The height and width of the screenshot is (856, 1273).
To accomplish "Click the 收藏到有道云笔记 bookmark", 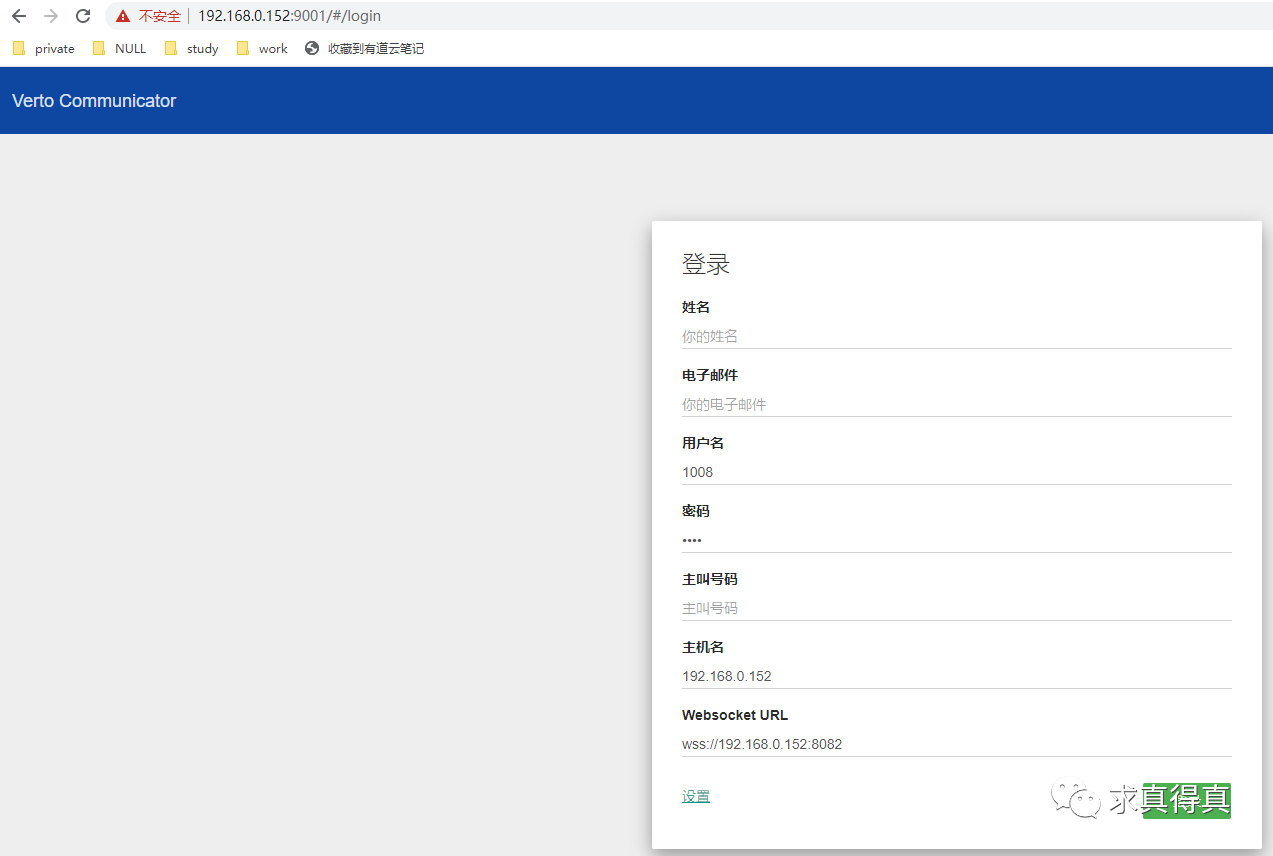I will pyautogui.click(x=365, y=48).
